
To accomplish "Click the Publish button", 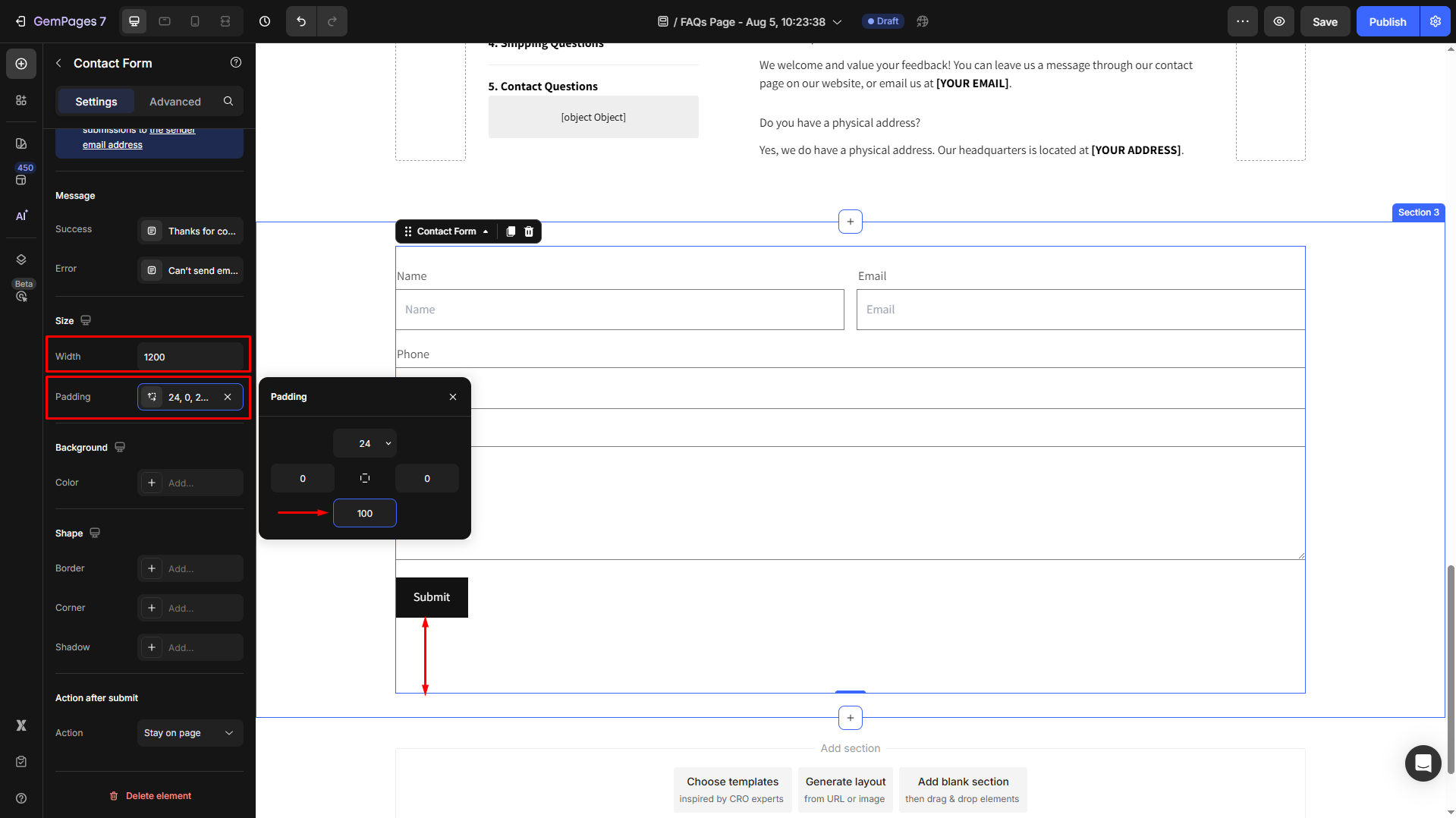I will (1387, 21).
